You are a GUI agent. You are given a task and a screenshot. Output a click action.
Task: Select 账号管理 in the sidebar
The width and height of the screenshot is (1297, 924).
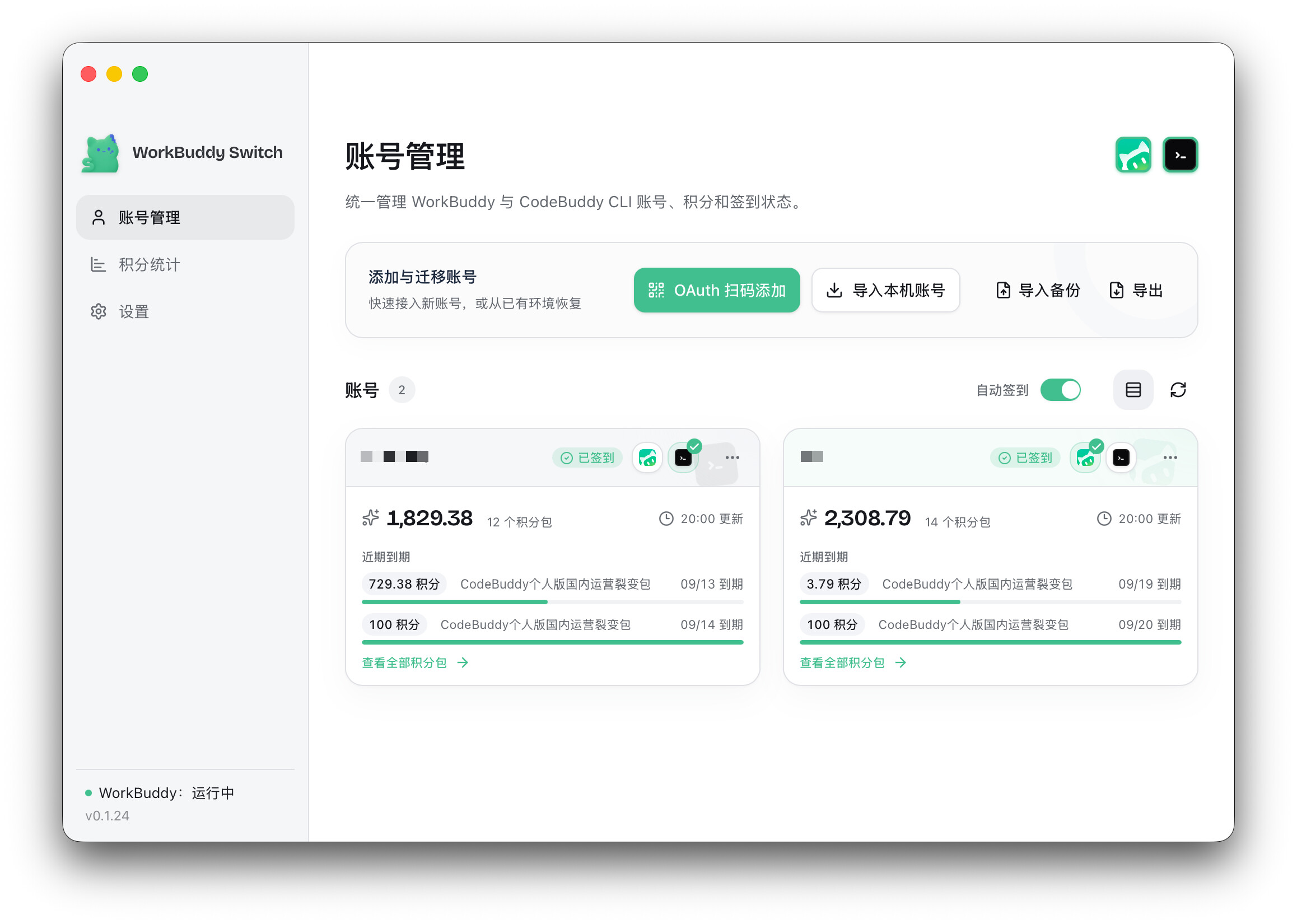tap(185, 217)
